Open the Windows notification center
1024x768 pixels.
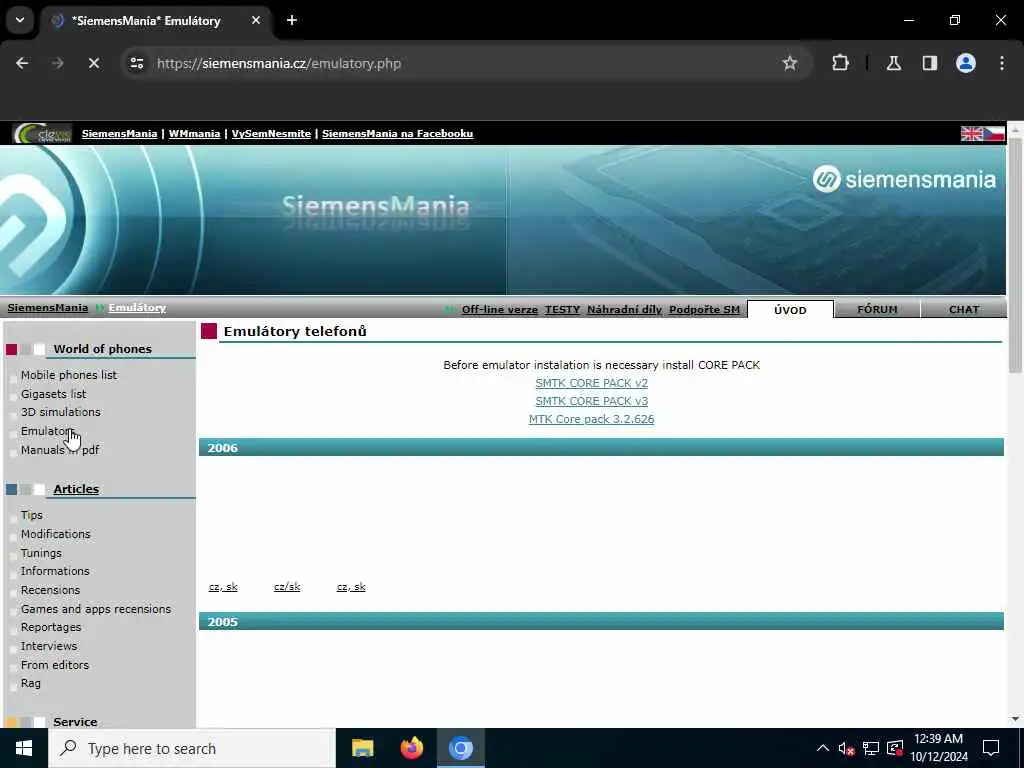pos(991,748)
